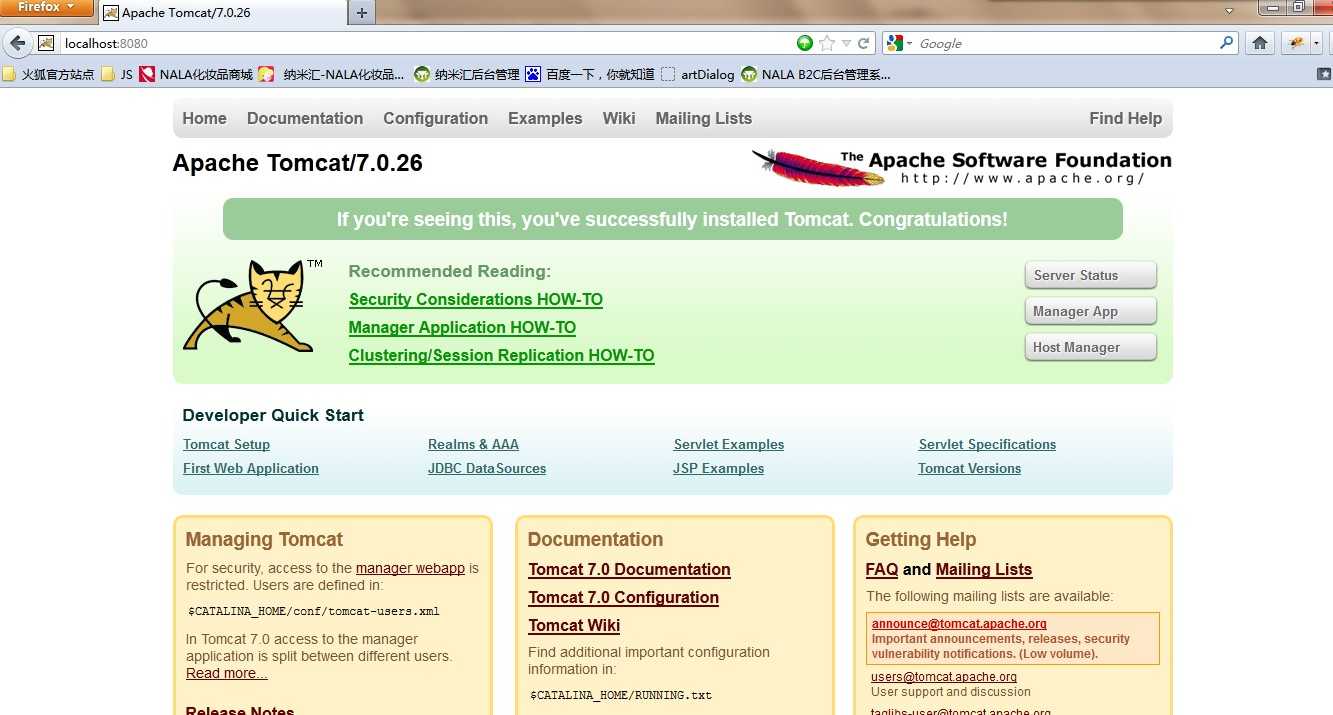The width and height of the screenshot is (1333, 715).
Task: Open Tomcat 7.0 Configuration link
Action: pos(624,597)
